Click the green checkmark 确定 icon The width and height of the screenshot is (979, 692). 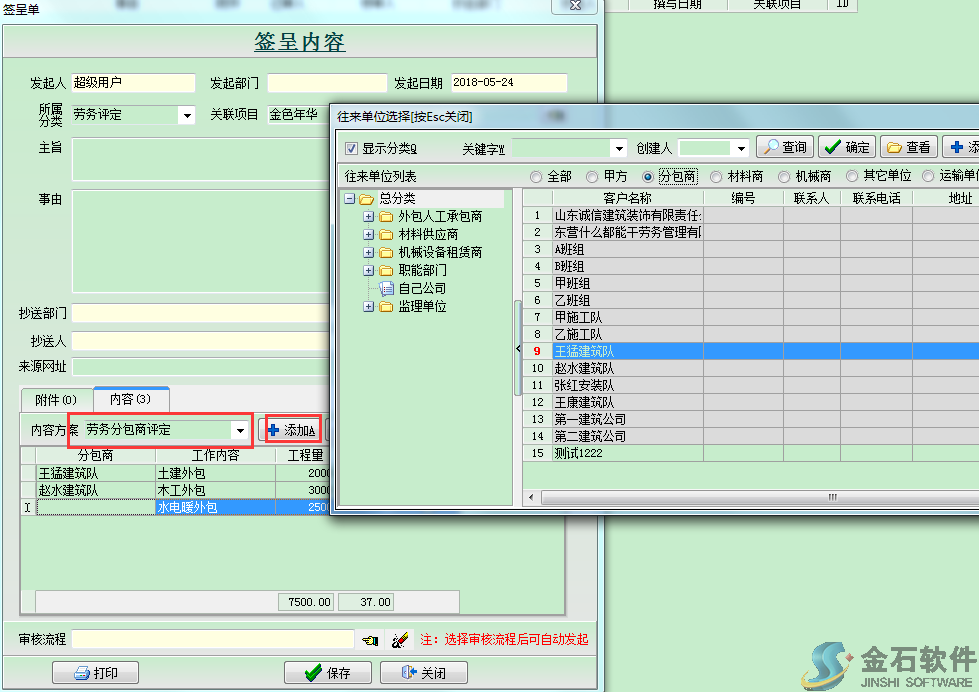(x=833, y=146)
